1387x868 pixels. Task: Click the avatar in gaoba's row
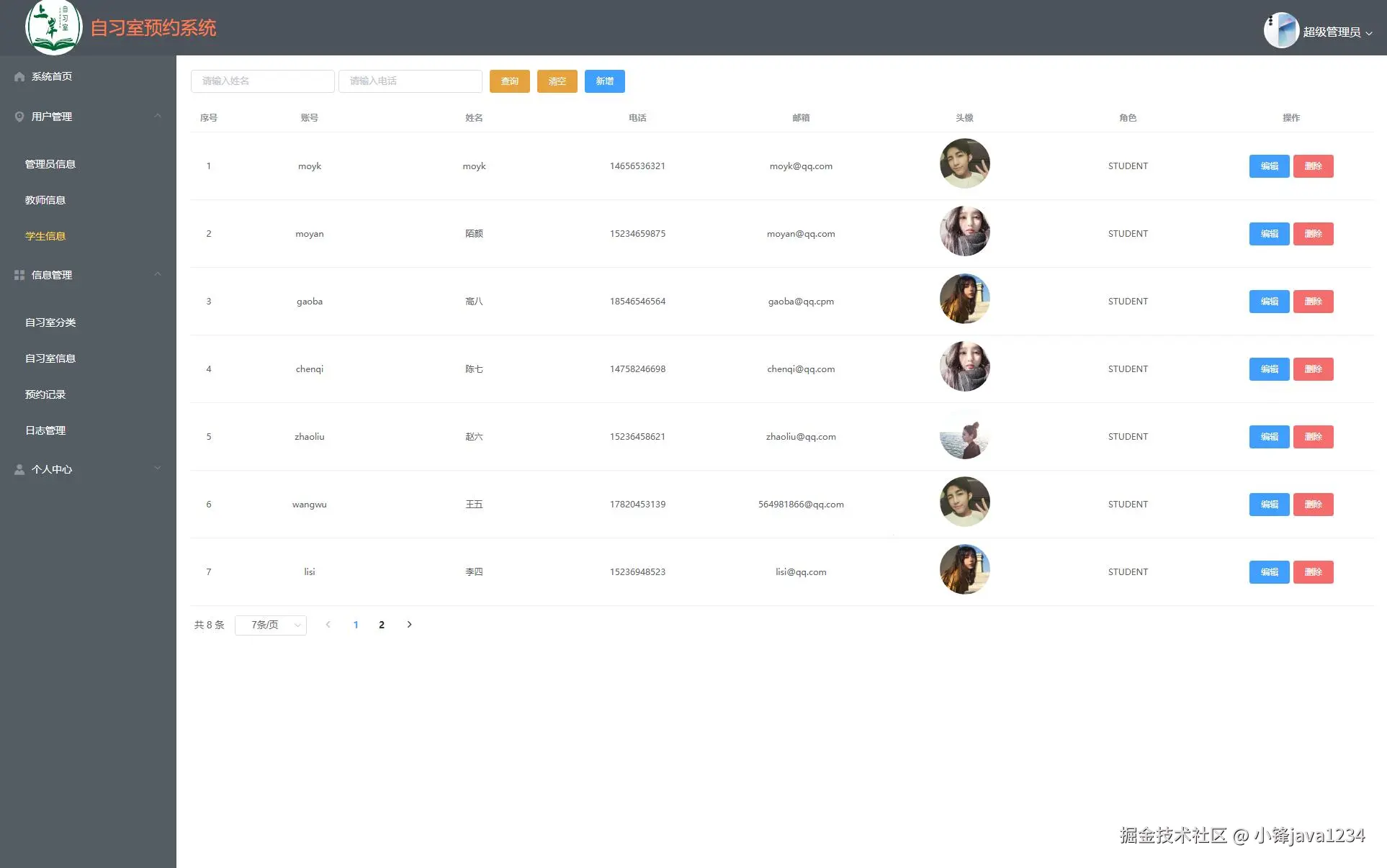point(965,299)
